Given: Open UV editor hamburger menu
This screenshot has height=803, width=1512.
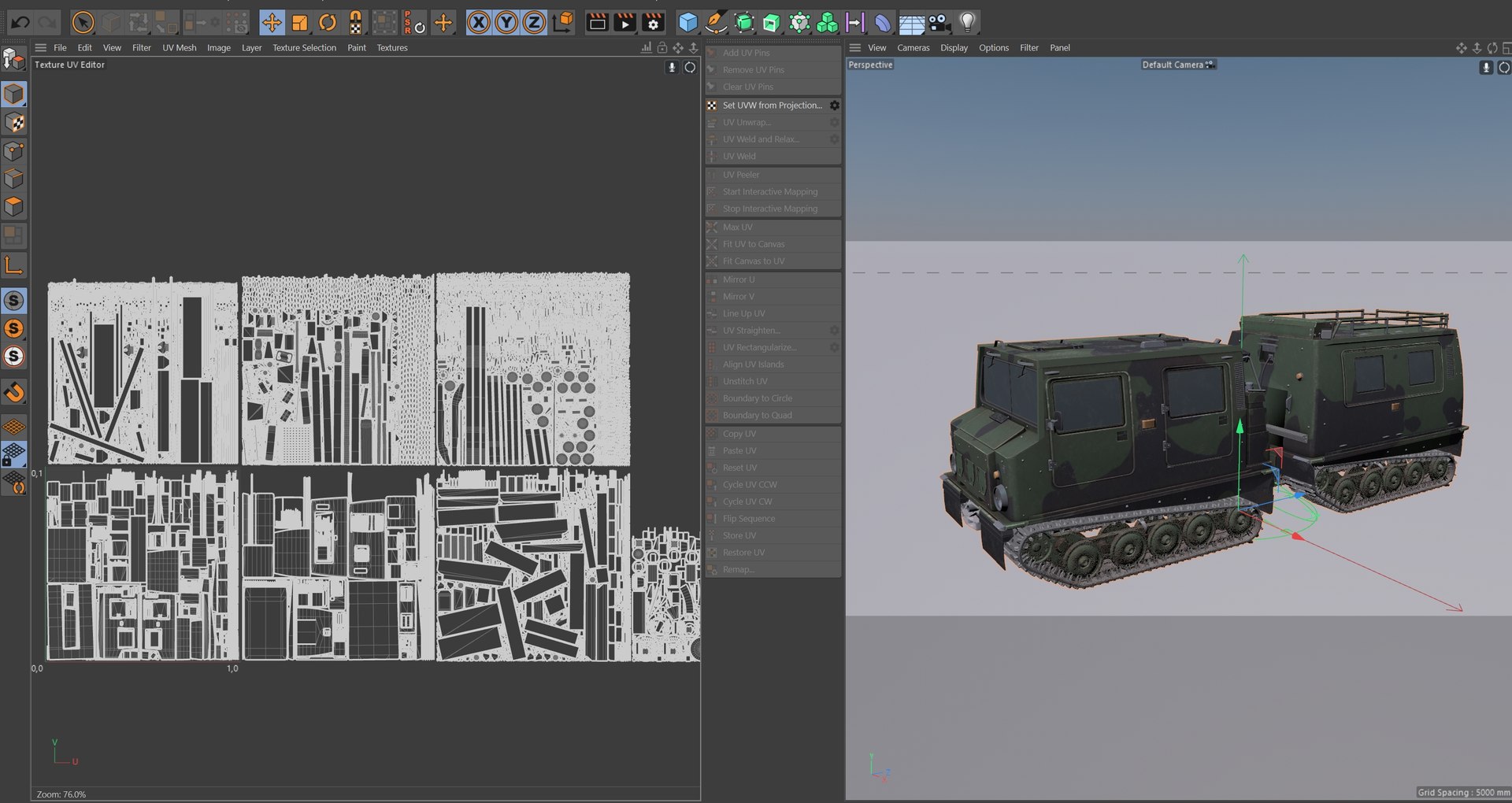Looking at the screenshot, I should pos(41,48).
